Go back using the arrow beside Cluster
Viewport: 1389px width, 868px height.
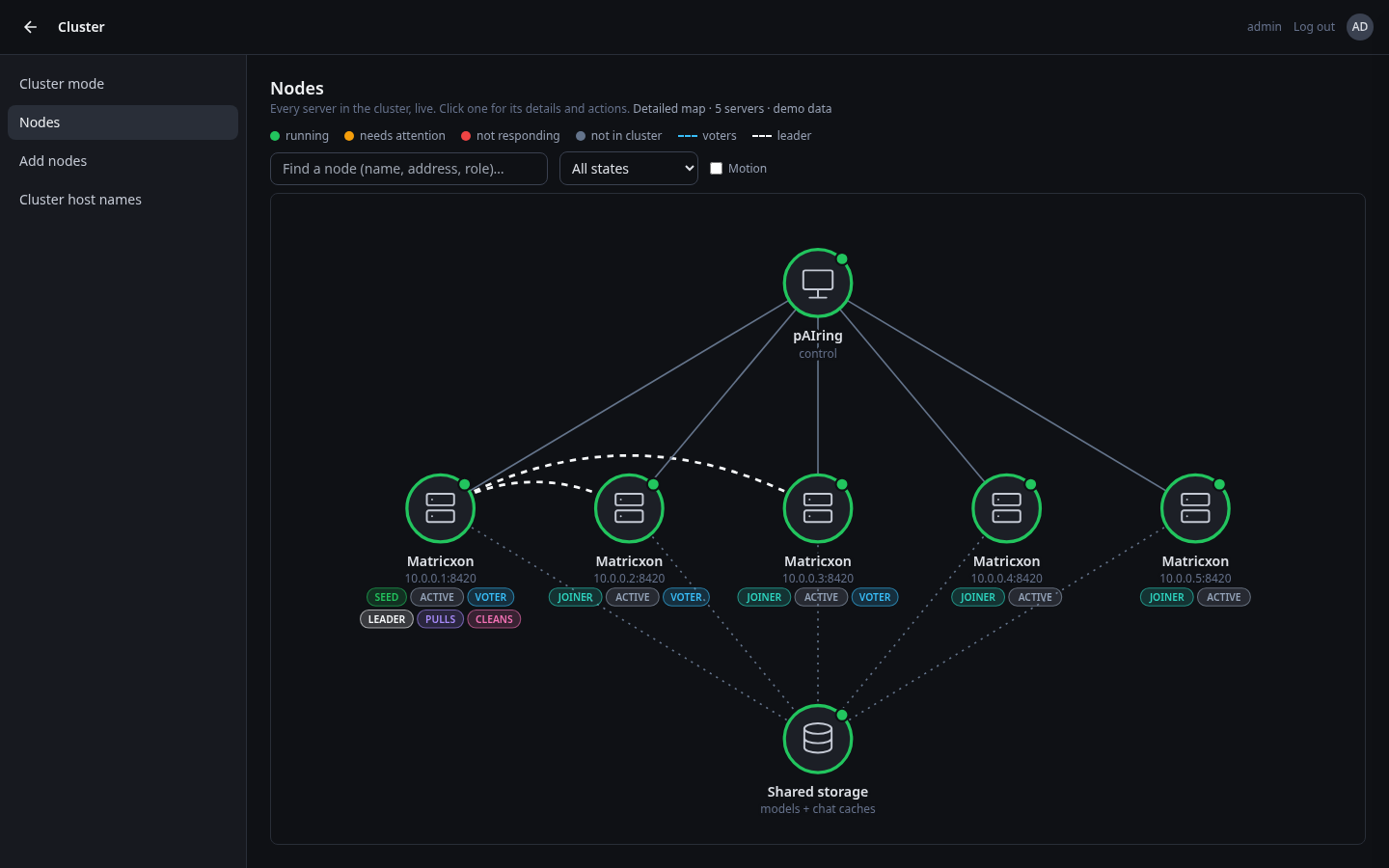click(30, 27)
